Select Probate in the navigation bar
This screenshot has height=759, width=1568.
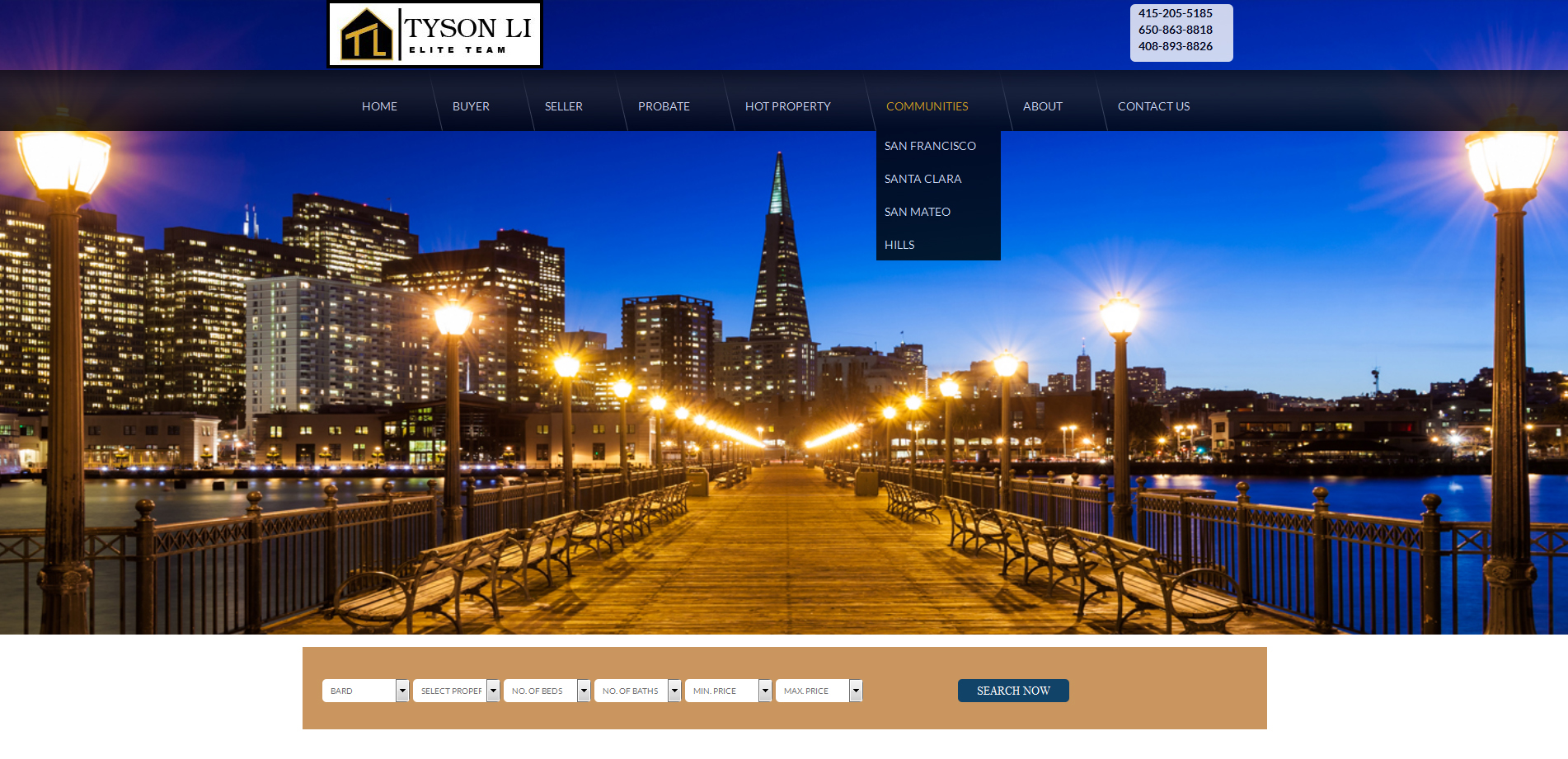point(664,106)
